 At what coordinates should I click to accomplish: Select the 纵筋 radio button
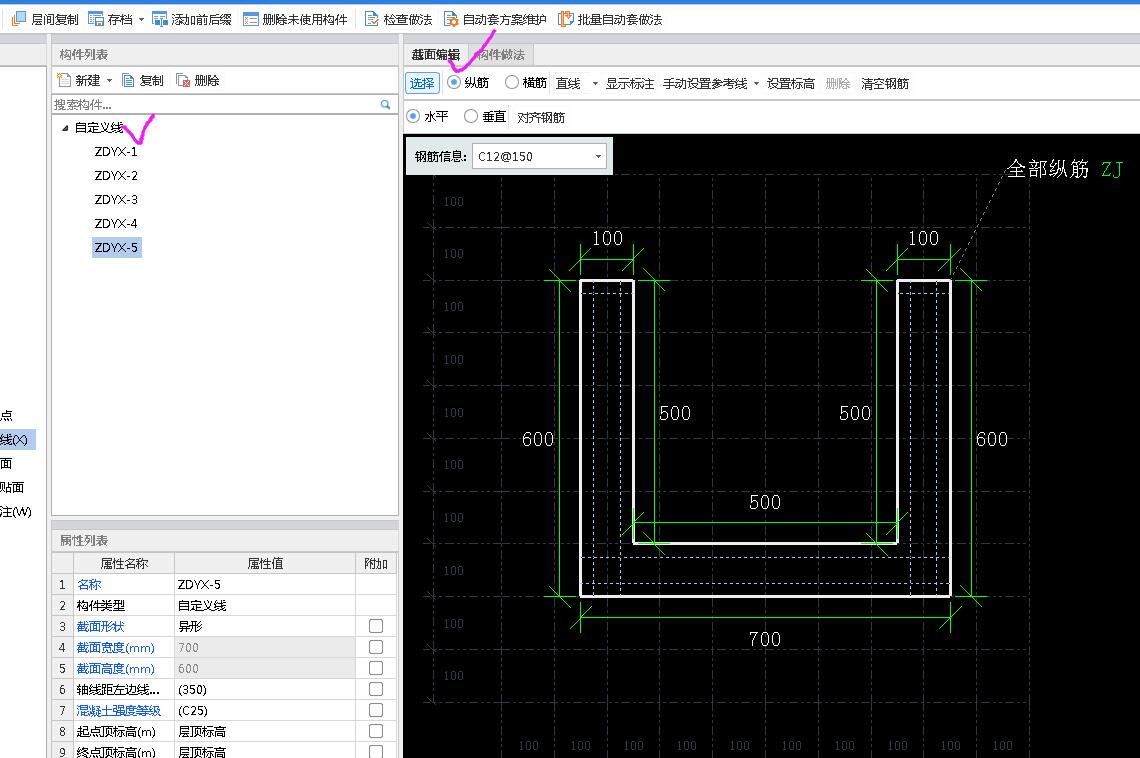pyautogui.click(x=454, y=82)
